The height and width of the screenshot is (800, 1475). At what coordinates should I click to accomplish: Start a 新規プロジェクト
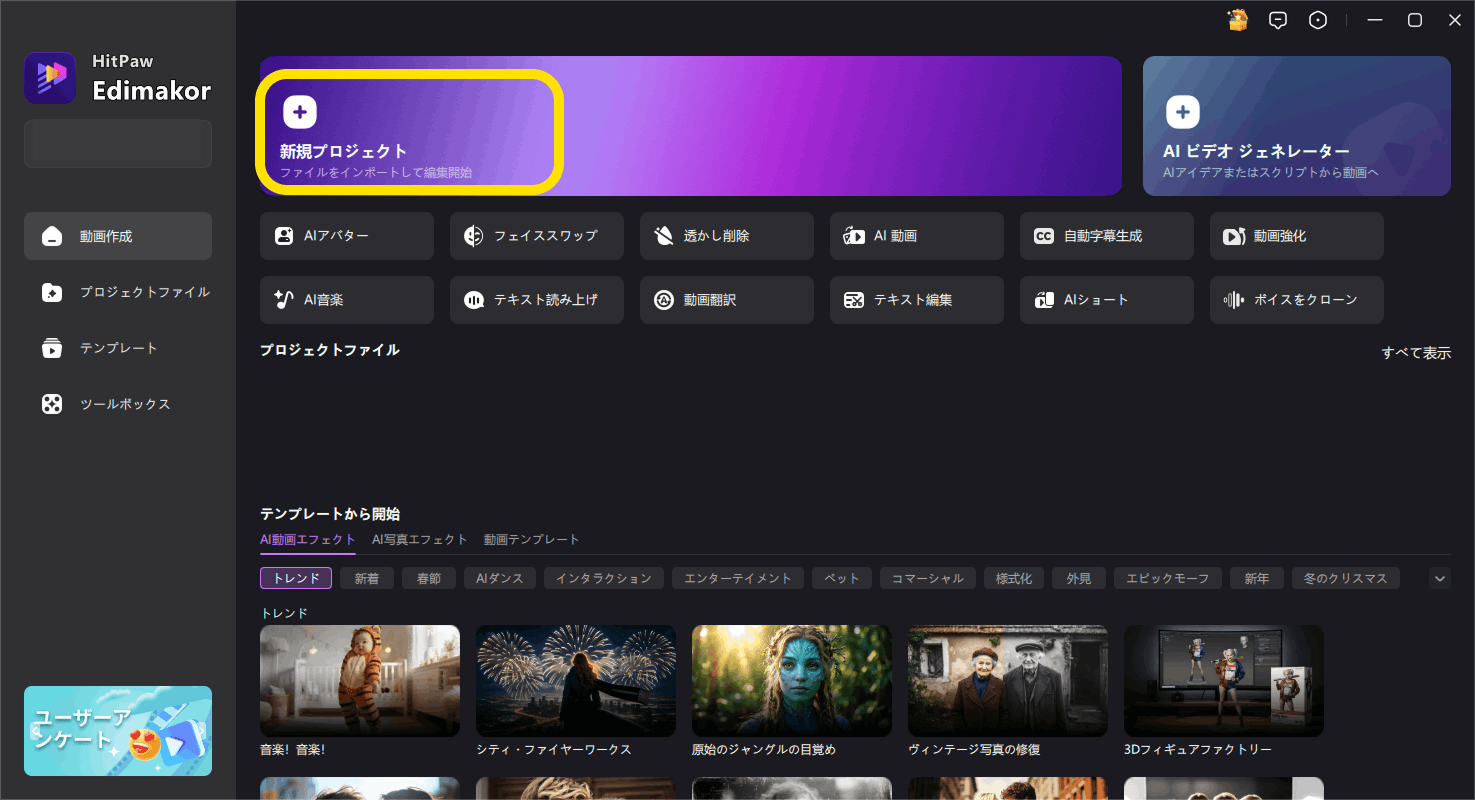point(410,126)
